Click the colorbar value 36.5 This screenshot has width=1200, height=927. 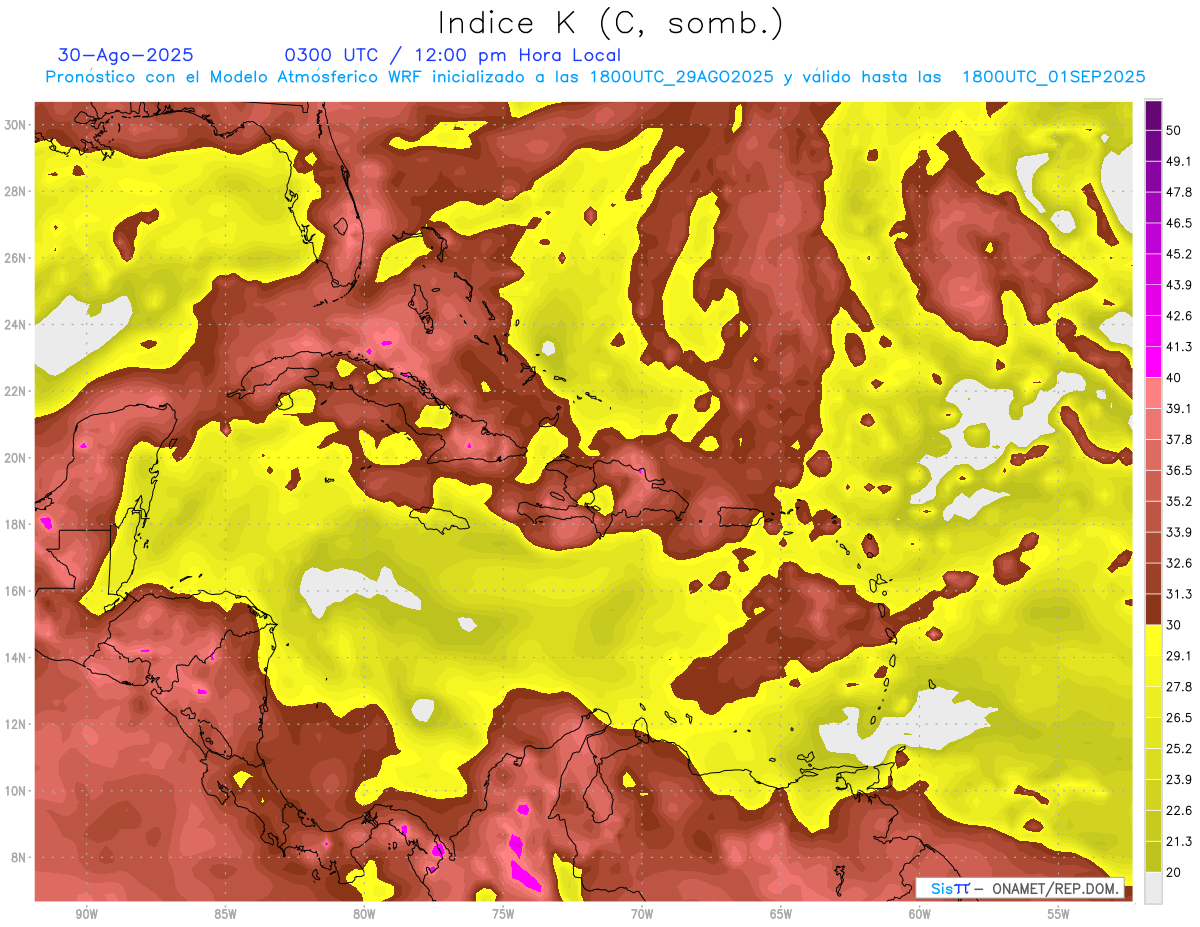[1178, 470]
